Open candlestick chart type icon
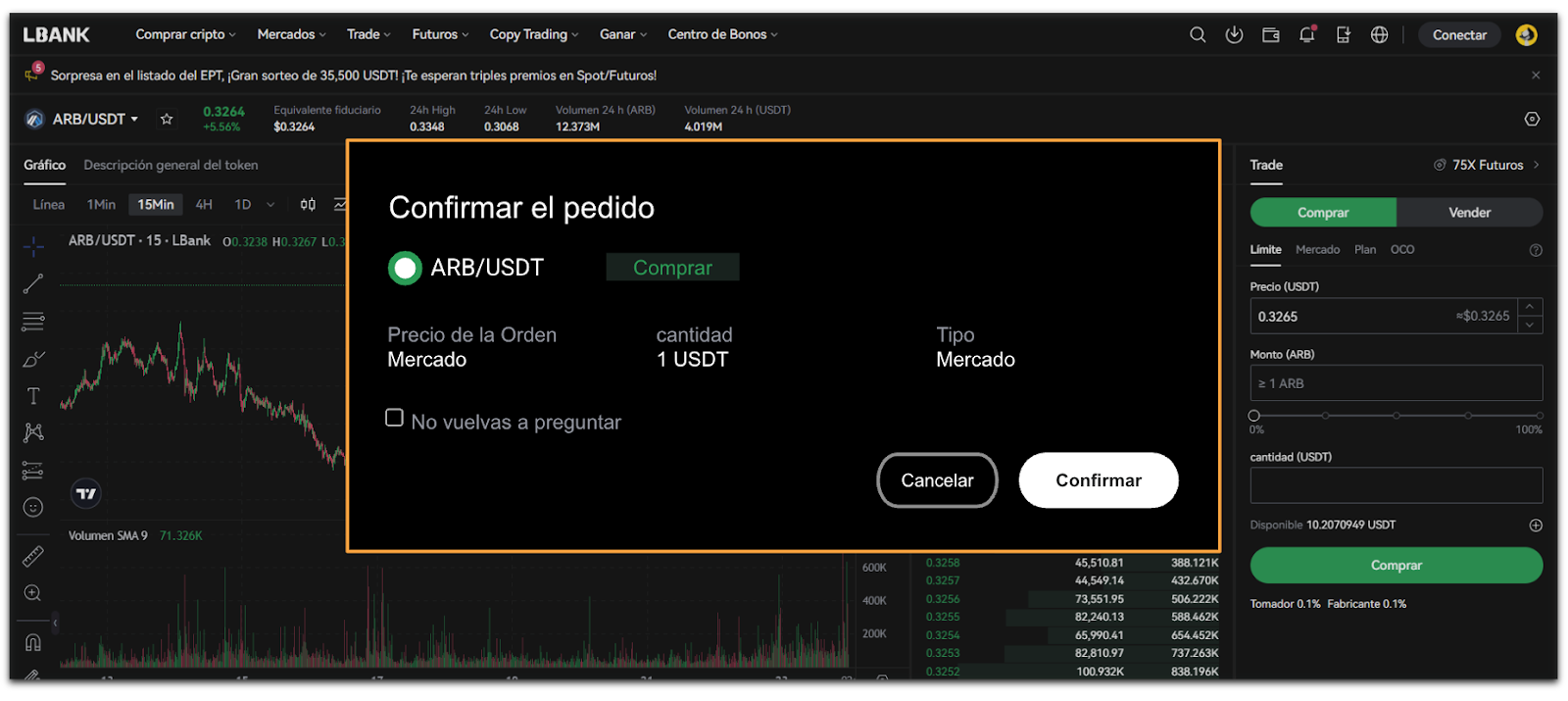Viewport: 1568px width, 701px height. 308,204
